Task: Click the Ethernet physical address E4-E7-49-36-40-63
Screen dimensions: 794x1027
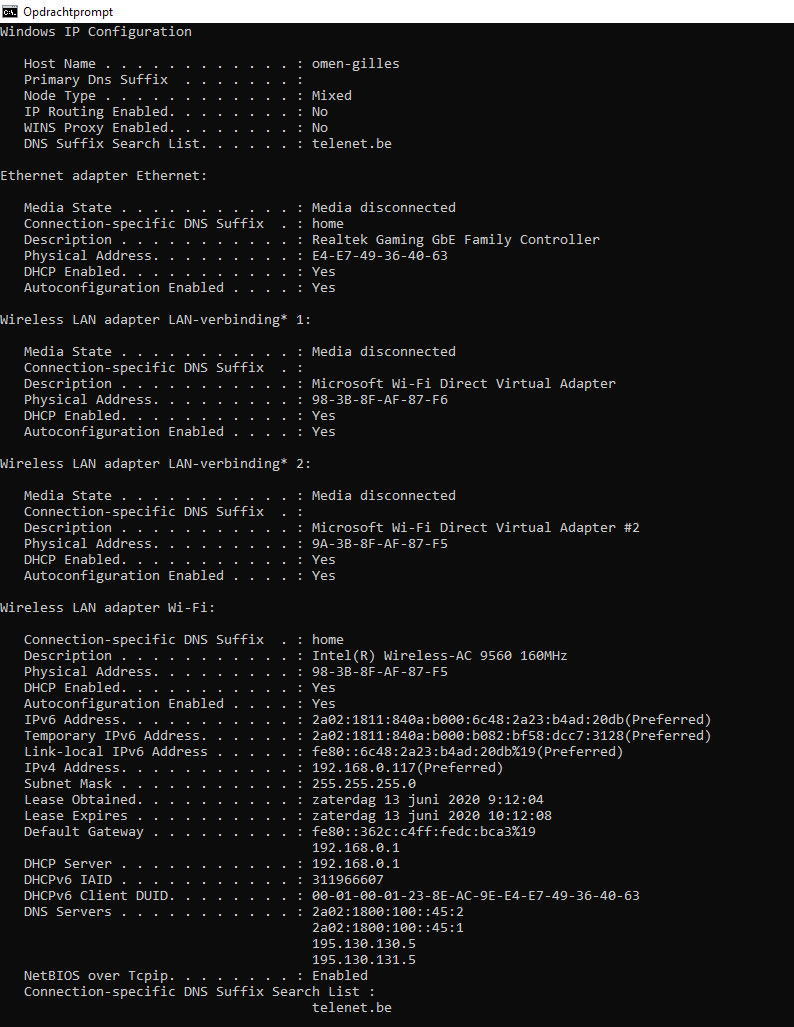Action: (x=379, y=256)
